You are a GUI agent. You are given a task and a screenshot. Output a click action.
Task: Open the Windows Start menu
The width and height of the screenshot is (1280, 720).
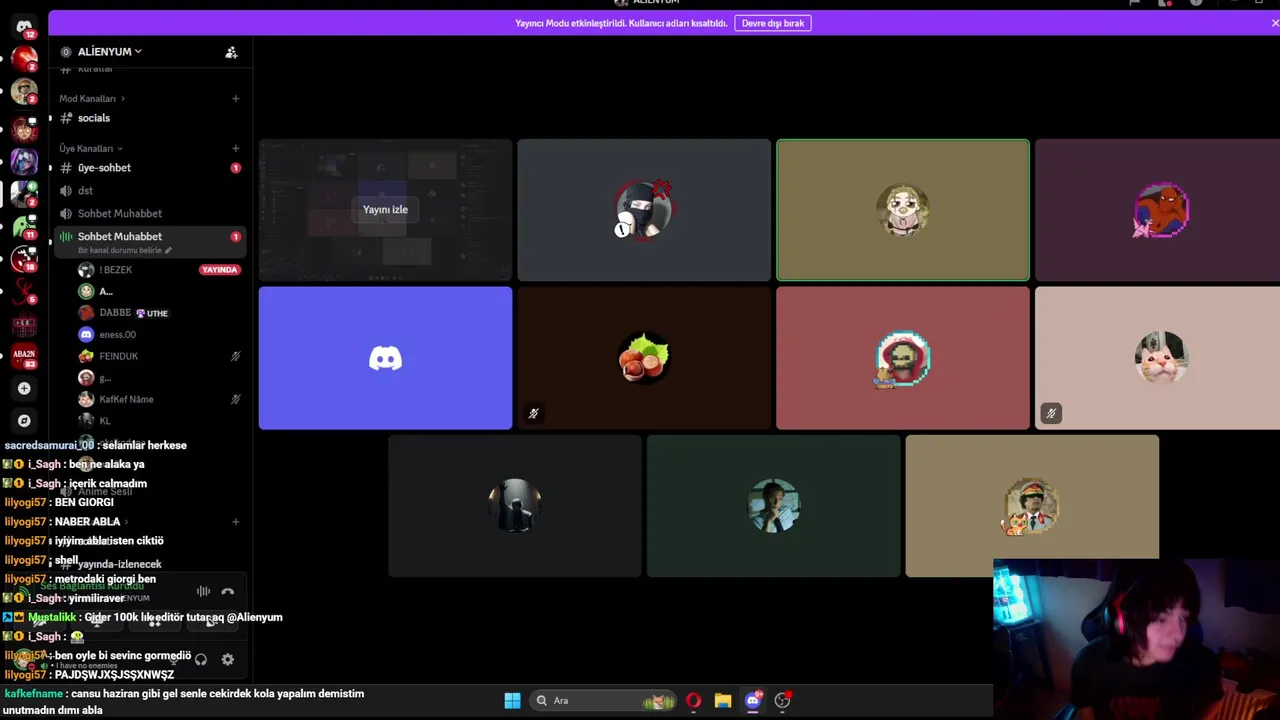point(512,701)
